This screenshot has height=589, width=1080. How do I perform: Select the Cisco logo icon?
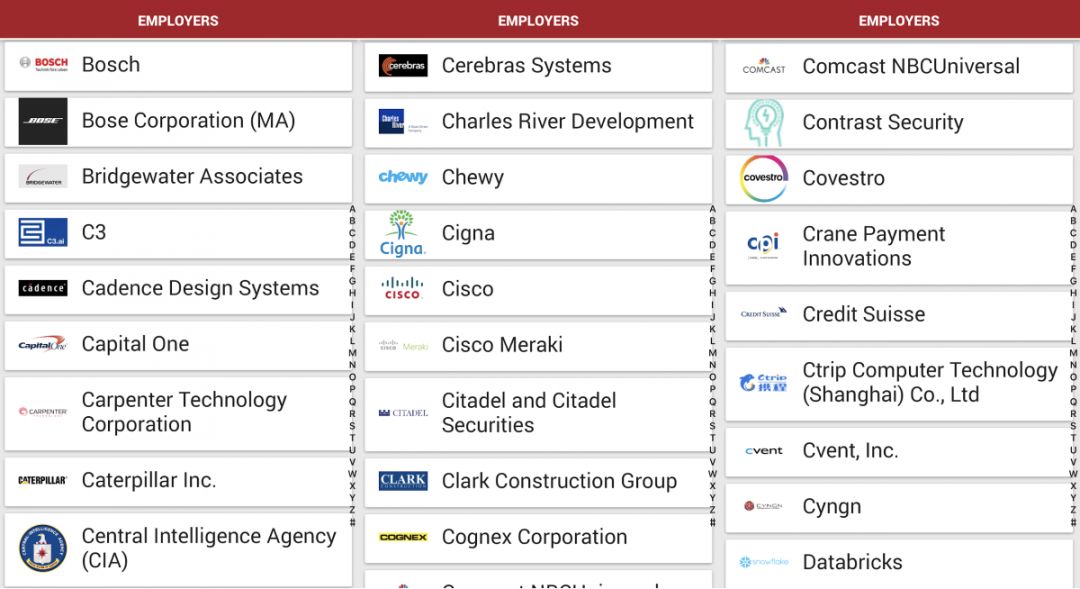coord(403,289)
